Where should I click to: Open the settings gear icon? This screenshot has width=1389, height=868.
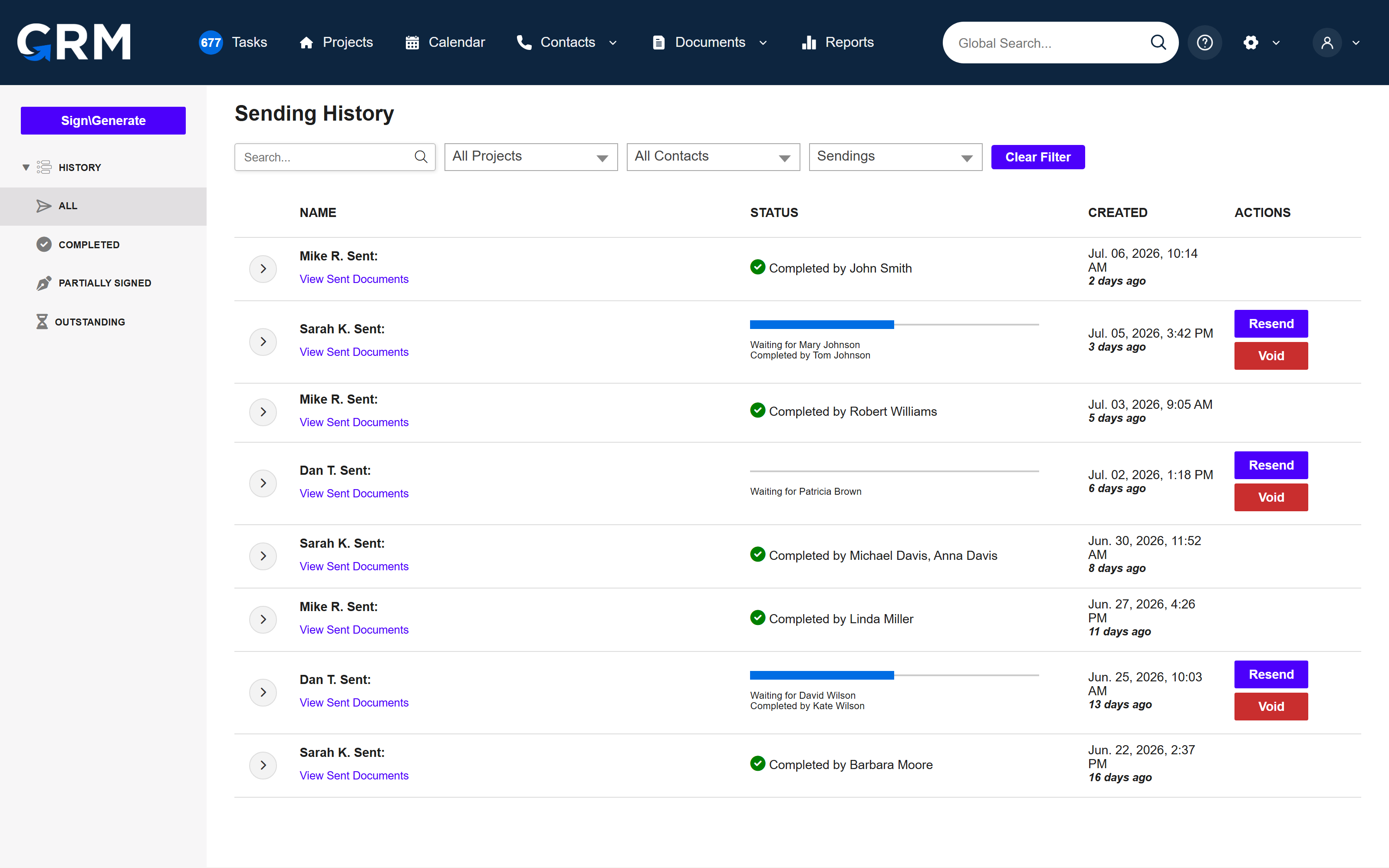[1251, 43]
